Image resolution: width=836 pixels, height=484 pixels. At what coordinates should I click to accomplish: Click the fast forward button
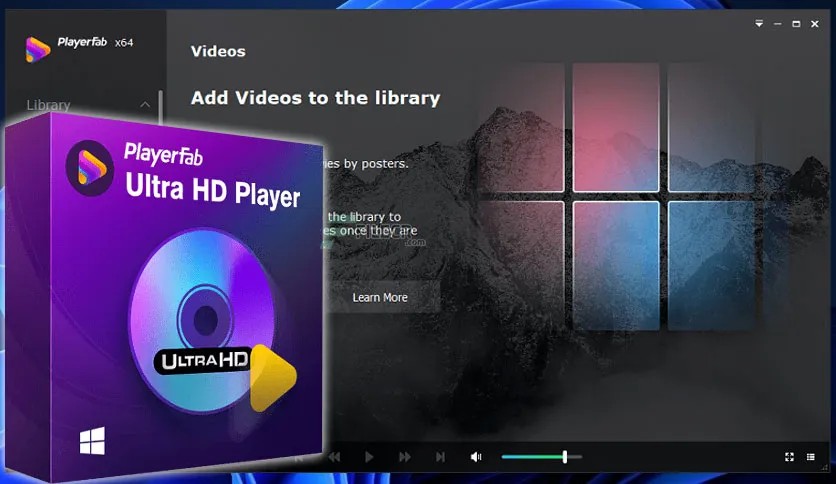pos(405,457)
